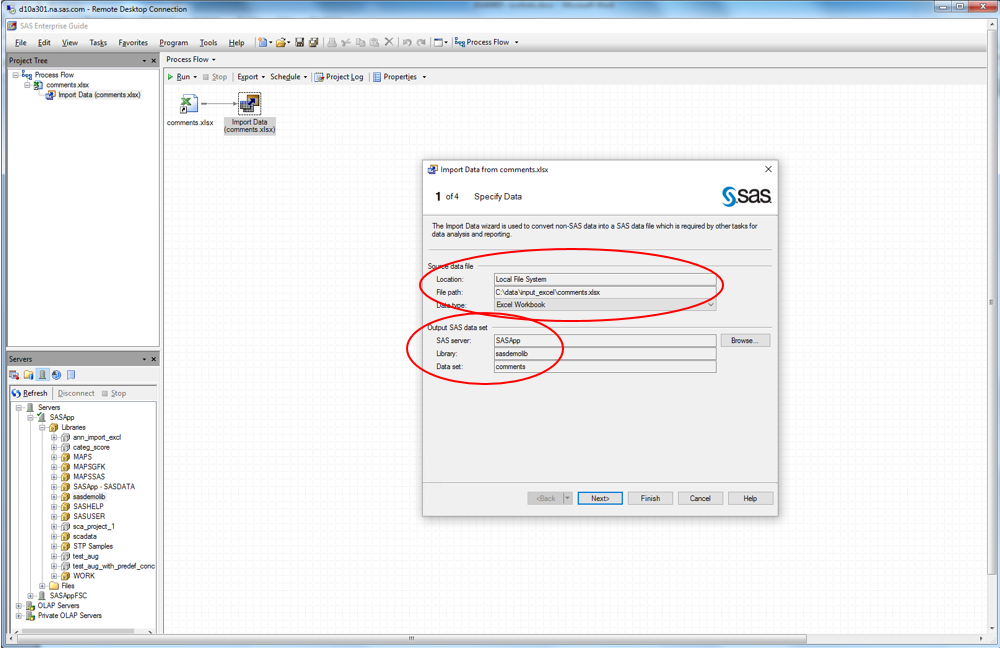Expand the OLAP Servers node
Image resolution: width=1000 pixels, height=648 pixels.
click(18, 605)
